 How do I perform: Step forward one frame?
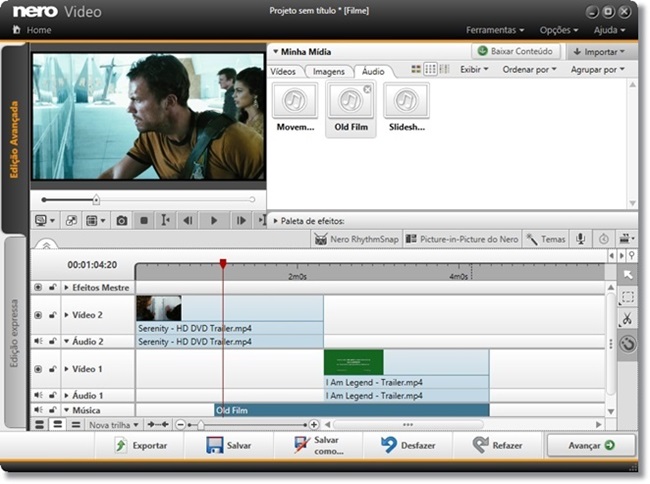241,220
